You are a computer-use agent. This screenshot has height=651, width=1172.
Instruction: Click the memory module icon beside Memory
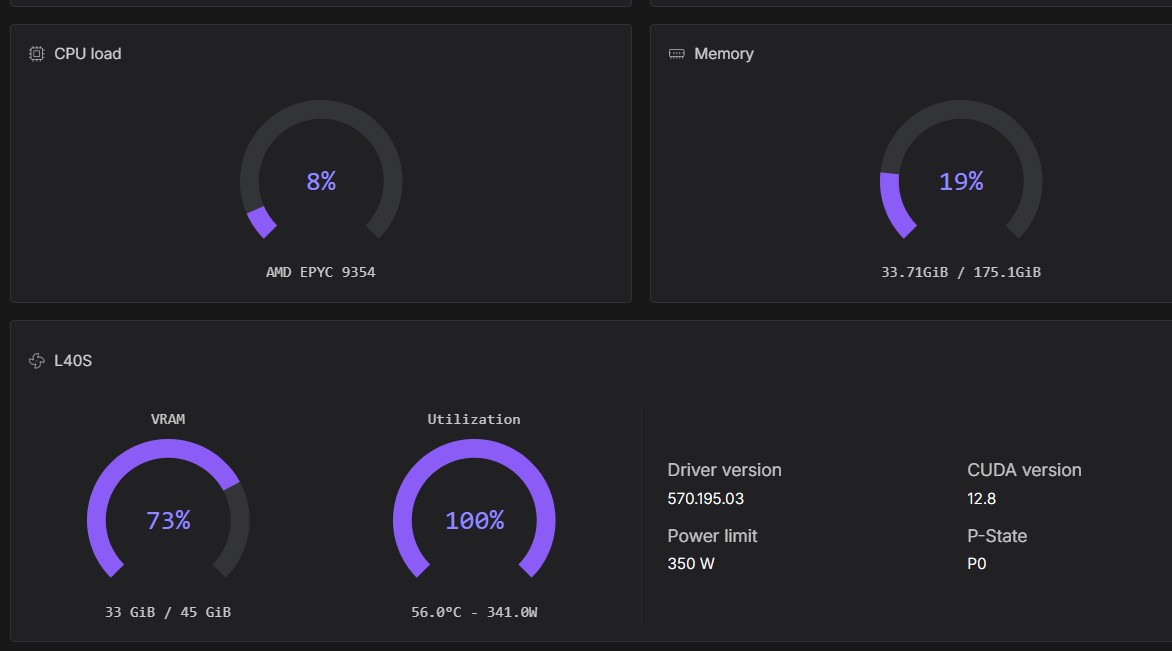(x=676, y=54)
